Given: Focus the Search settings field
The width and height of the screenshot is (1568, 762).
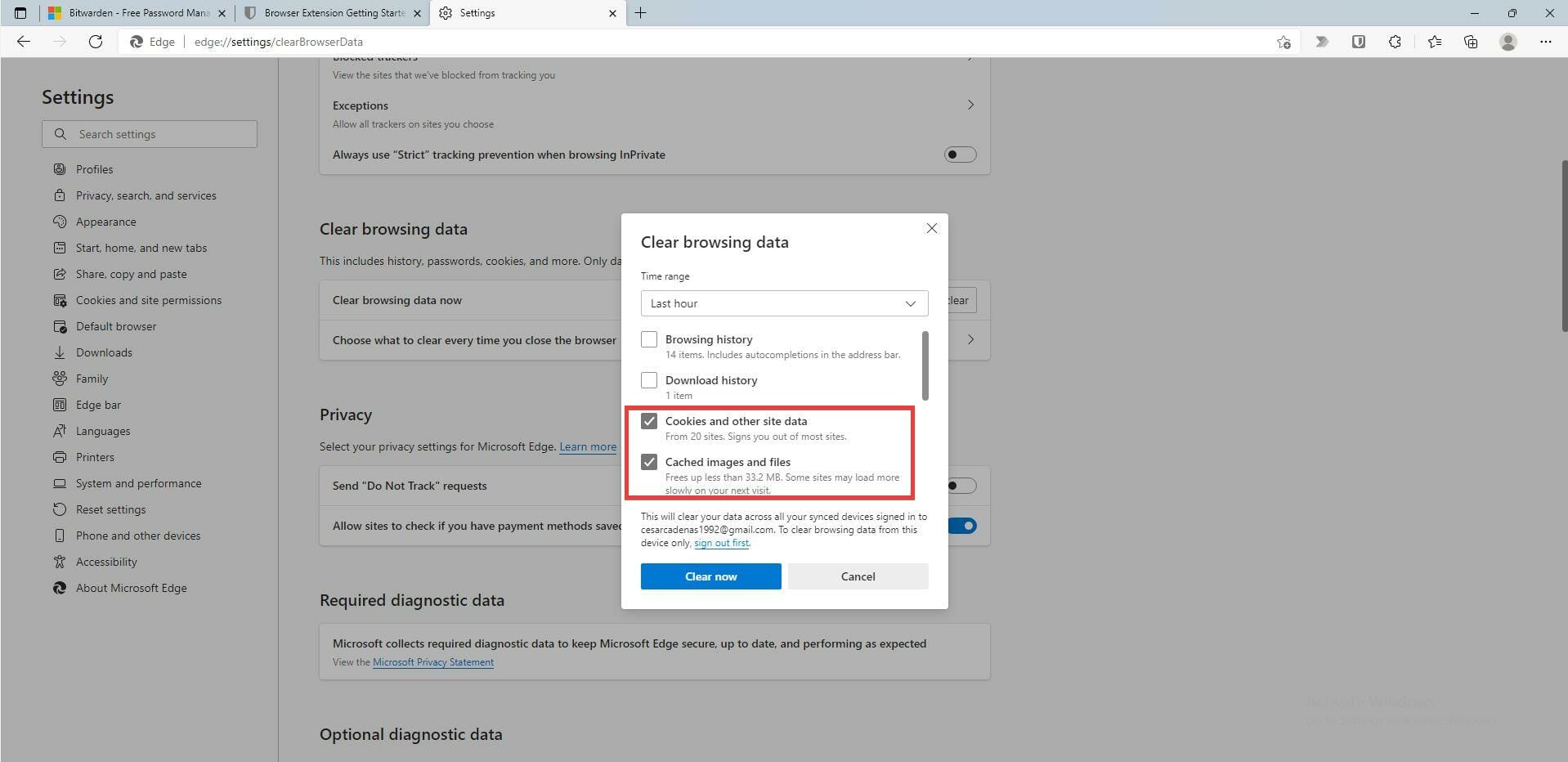Looking at the screenshot, I should (150, 134).
